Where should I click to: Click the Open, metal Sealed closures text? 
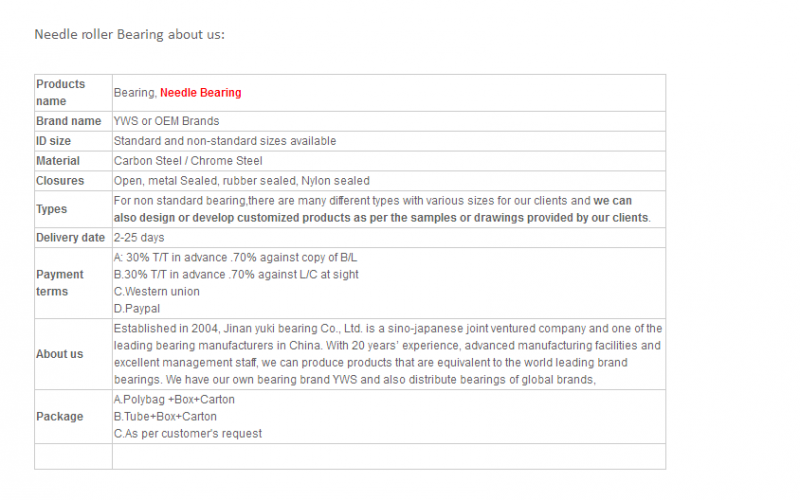click(242, 181)
